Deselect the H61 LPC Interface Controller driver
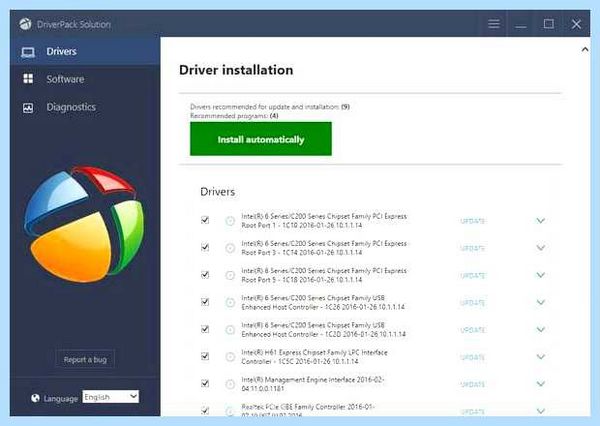Viewport: 600px width, 426px height. (x=205, y=356)
